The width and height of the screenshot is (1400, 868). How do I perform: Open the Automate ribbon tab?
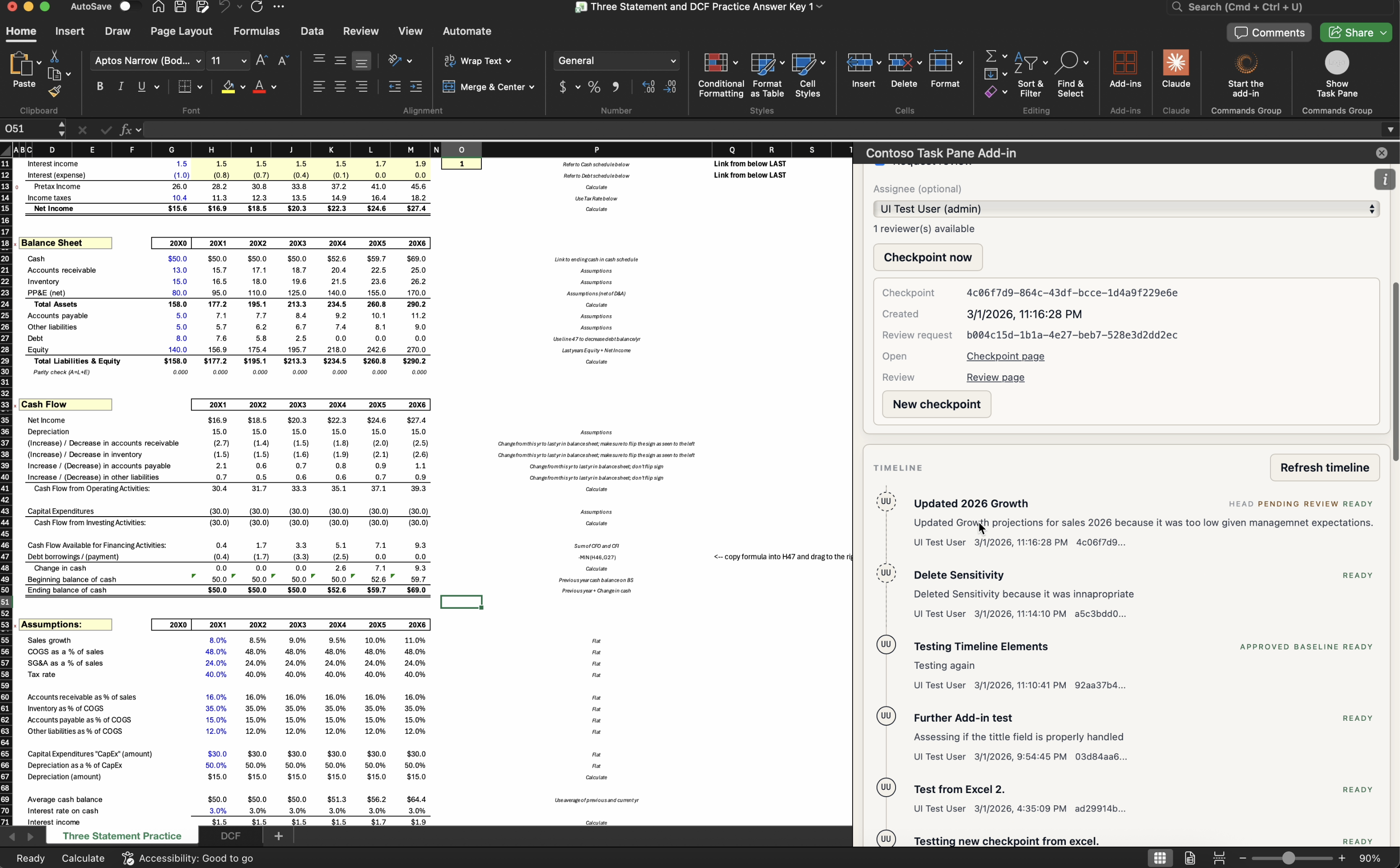[x=467, y=31]
